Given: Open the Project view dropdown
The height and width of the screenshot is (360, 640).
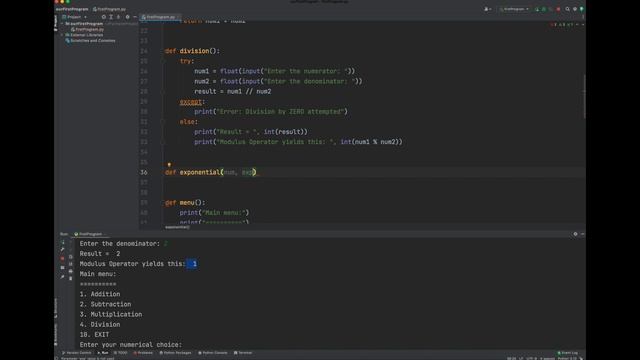Looking at the screenshot, I should 74,17.
